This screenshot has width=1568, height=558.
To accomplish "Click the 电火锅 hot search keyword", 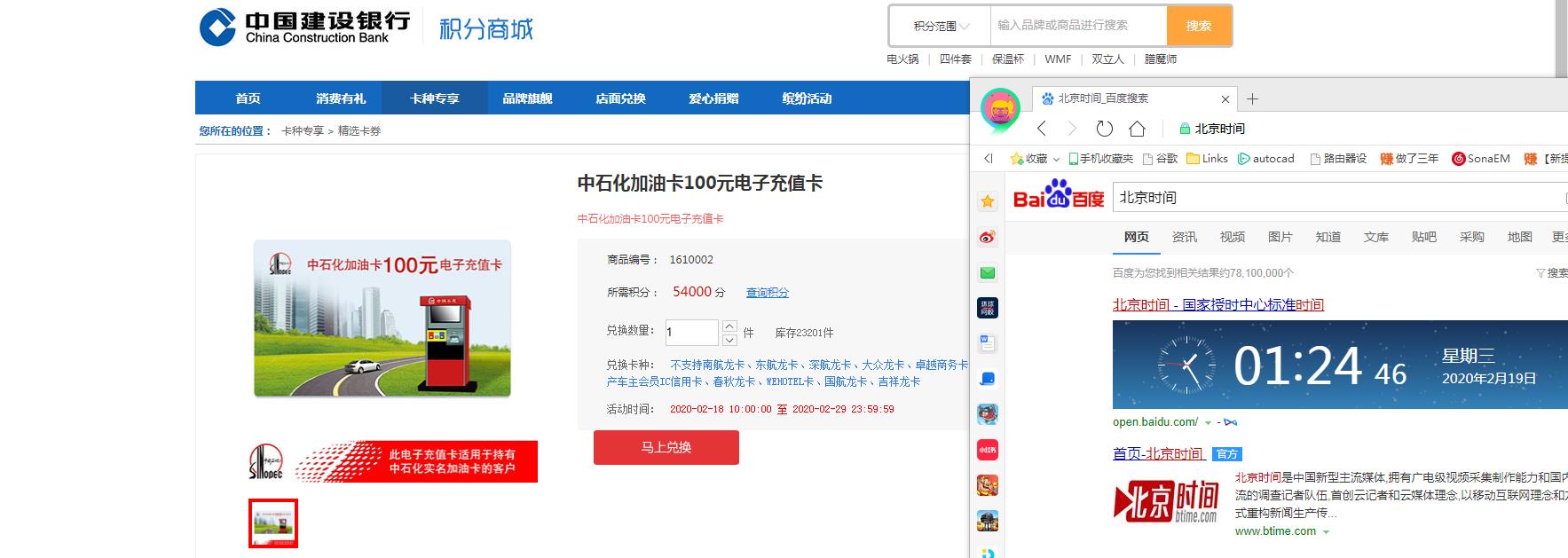I will click(902, 59).
